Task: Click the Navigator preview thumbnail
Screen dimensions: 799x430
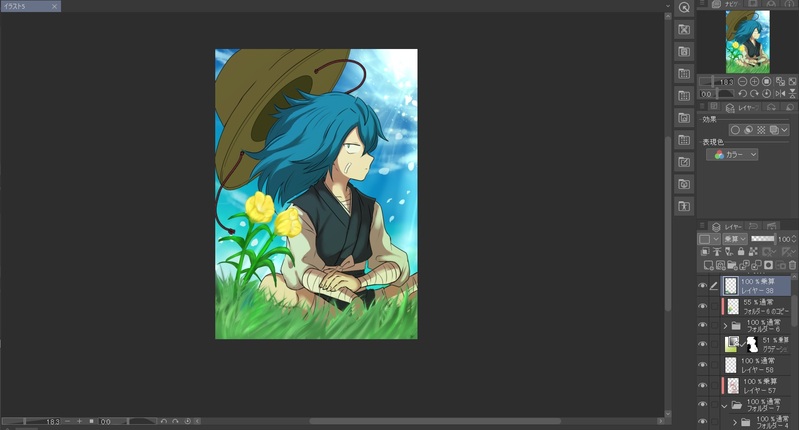Action: point(748,42)
